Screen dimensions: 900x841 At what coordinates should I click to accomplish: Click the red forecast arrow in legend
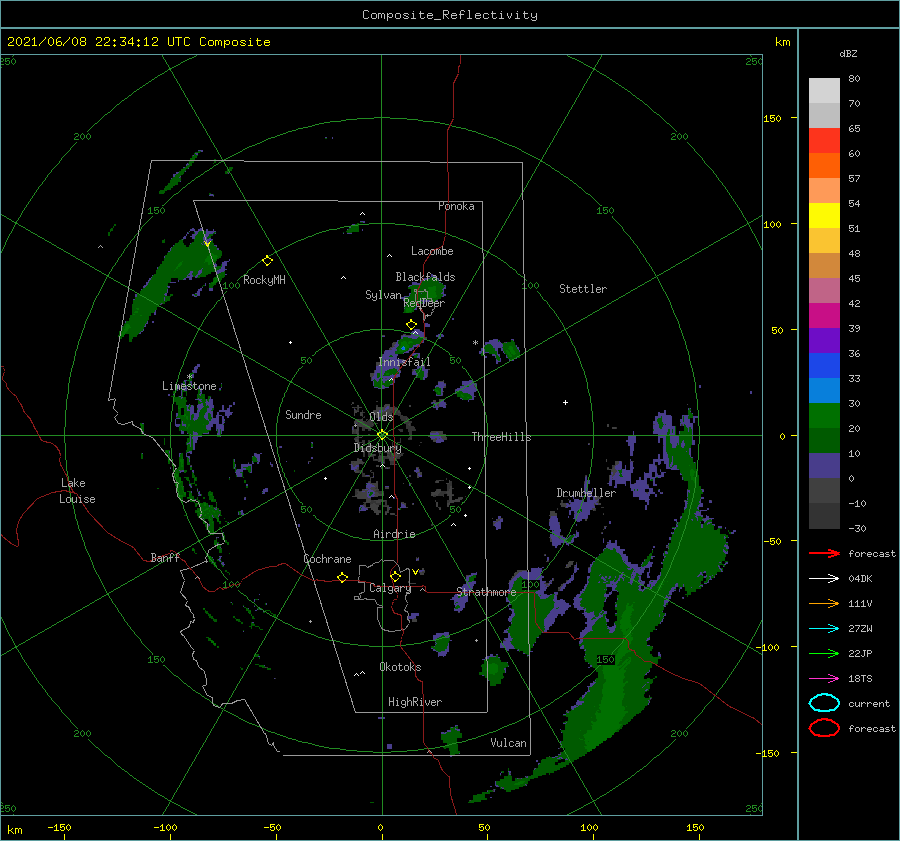pyautogui.click(x=824, y=553)
